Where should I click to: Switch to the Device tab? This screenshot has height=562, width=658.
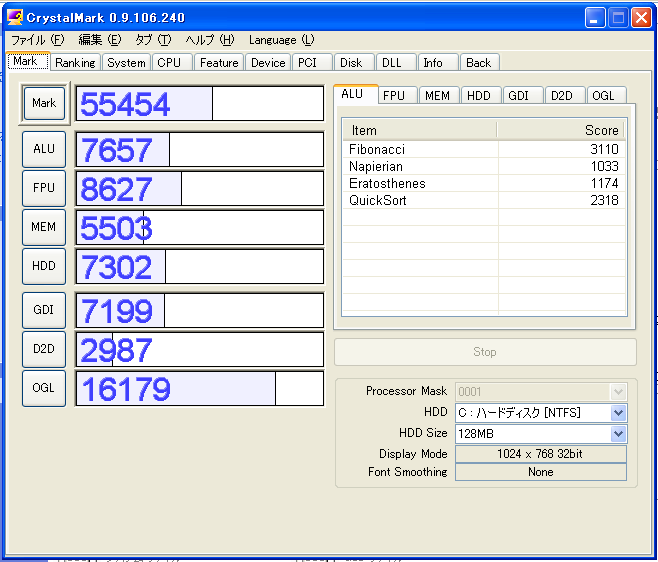click(x=268, y=63)
